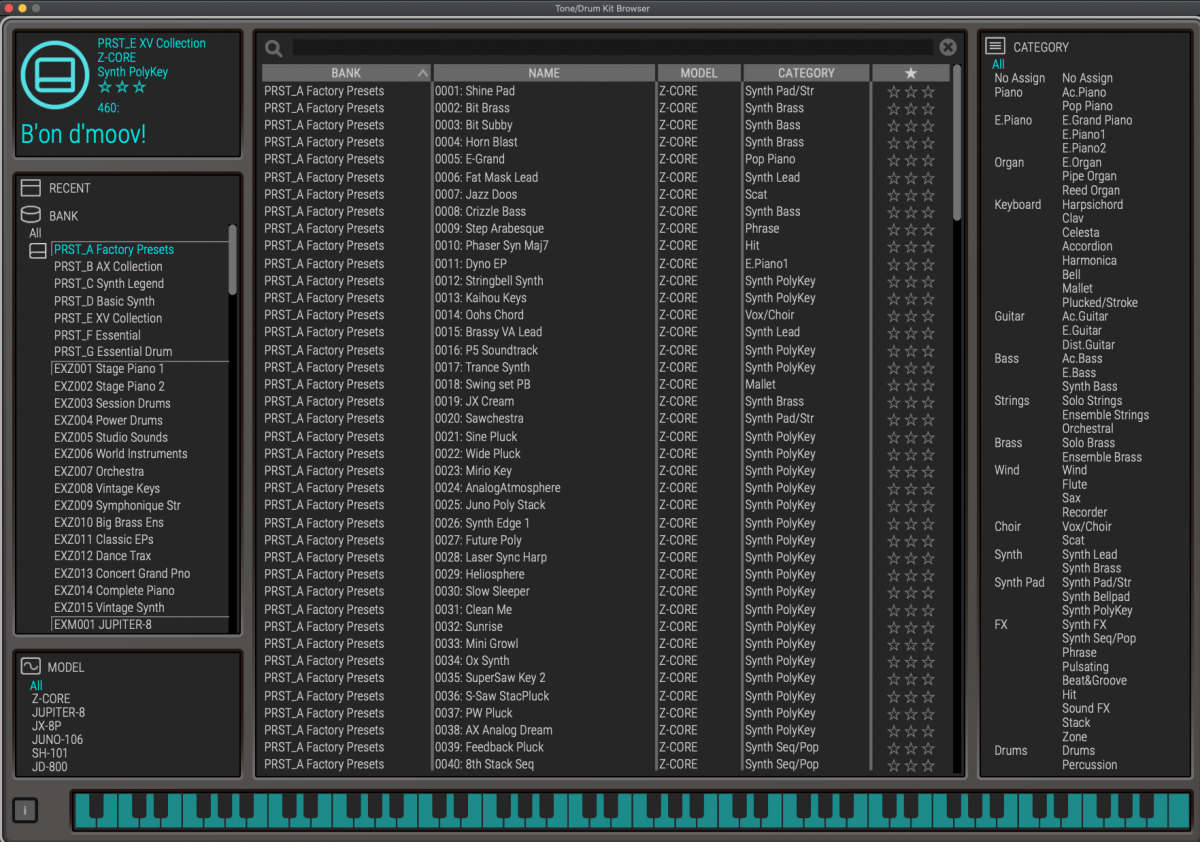Filter by the Beat&Groove category

pos(1094,681)
